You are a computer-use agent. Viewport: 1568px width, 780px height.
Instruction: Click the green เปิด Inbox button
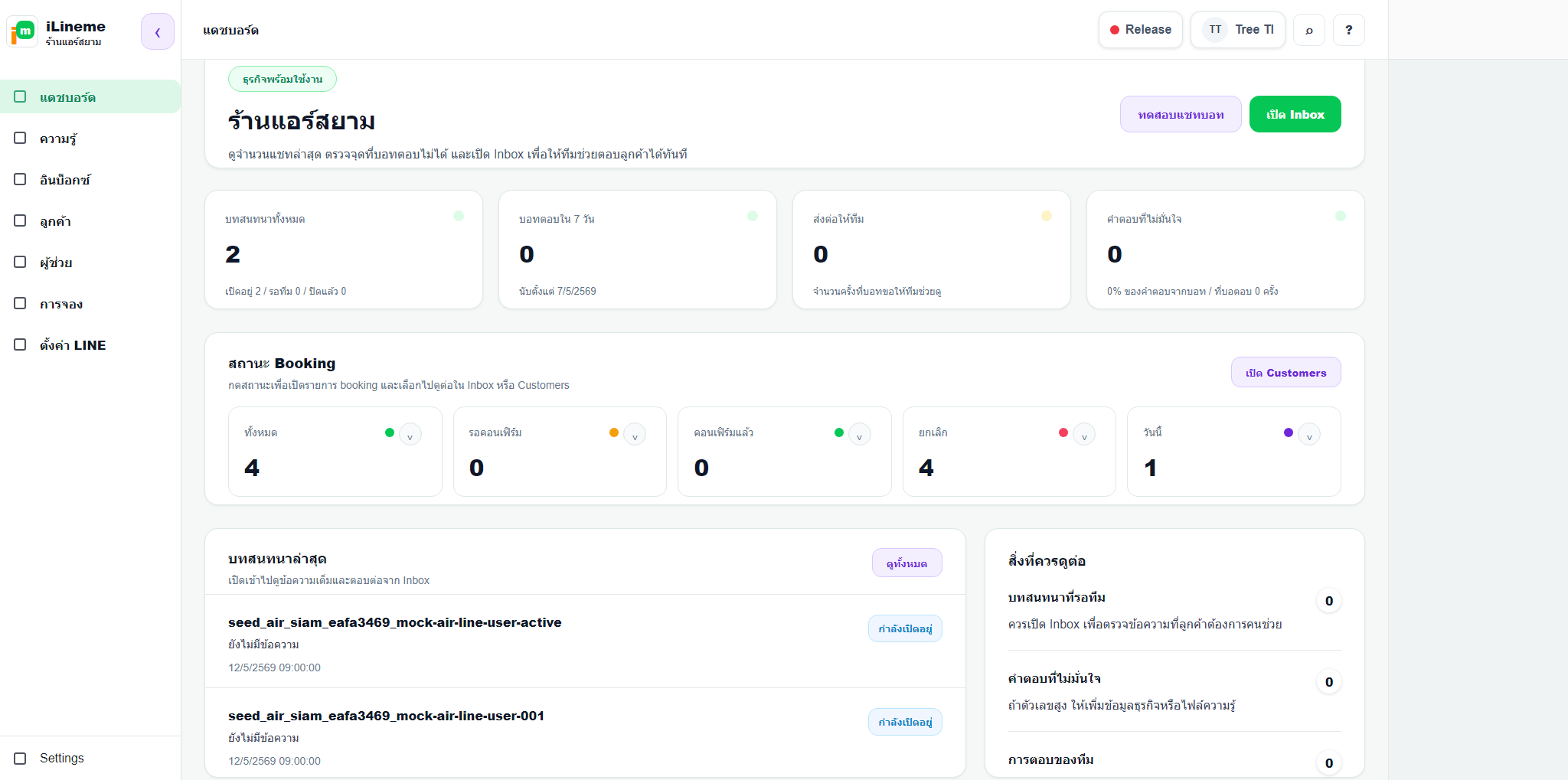point(1295,114)
